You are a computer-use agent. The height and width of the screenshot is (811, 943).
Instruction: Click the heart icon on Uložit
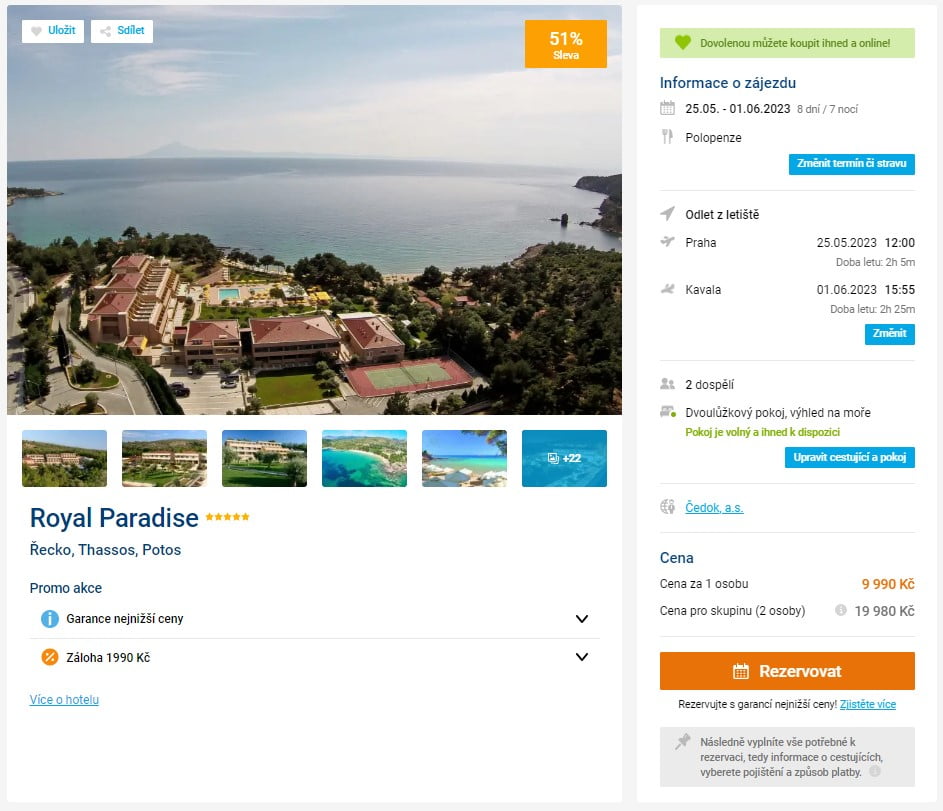37,31
